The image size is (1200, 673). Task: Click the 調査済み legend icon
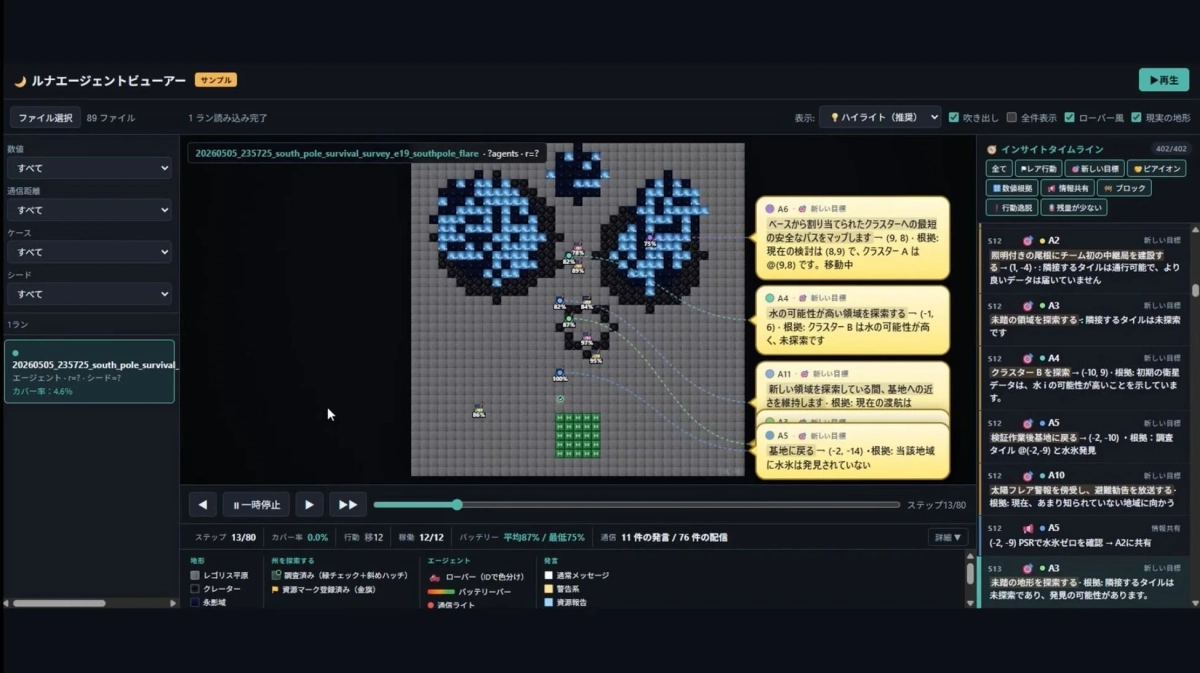(x=276, y=576)
